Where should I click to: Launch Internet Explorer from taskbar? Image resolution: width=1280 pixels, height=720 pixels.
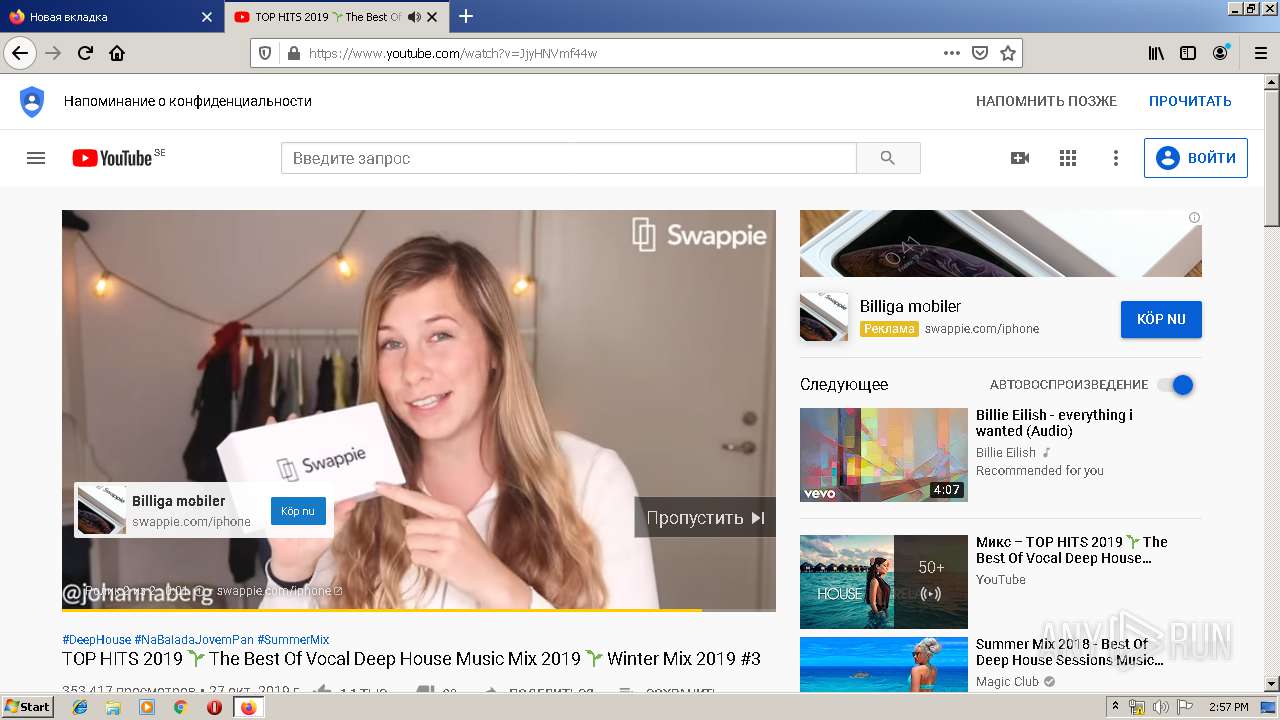pyautogui.click(x=80, y=707)
